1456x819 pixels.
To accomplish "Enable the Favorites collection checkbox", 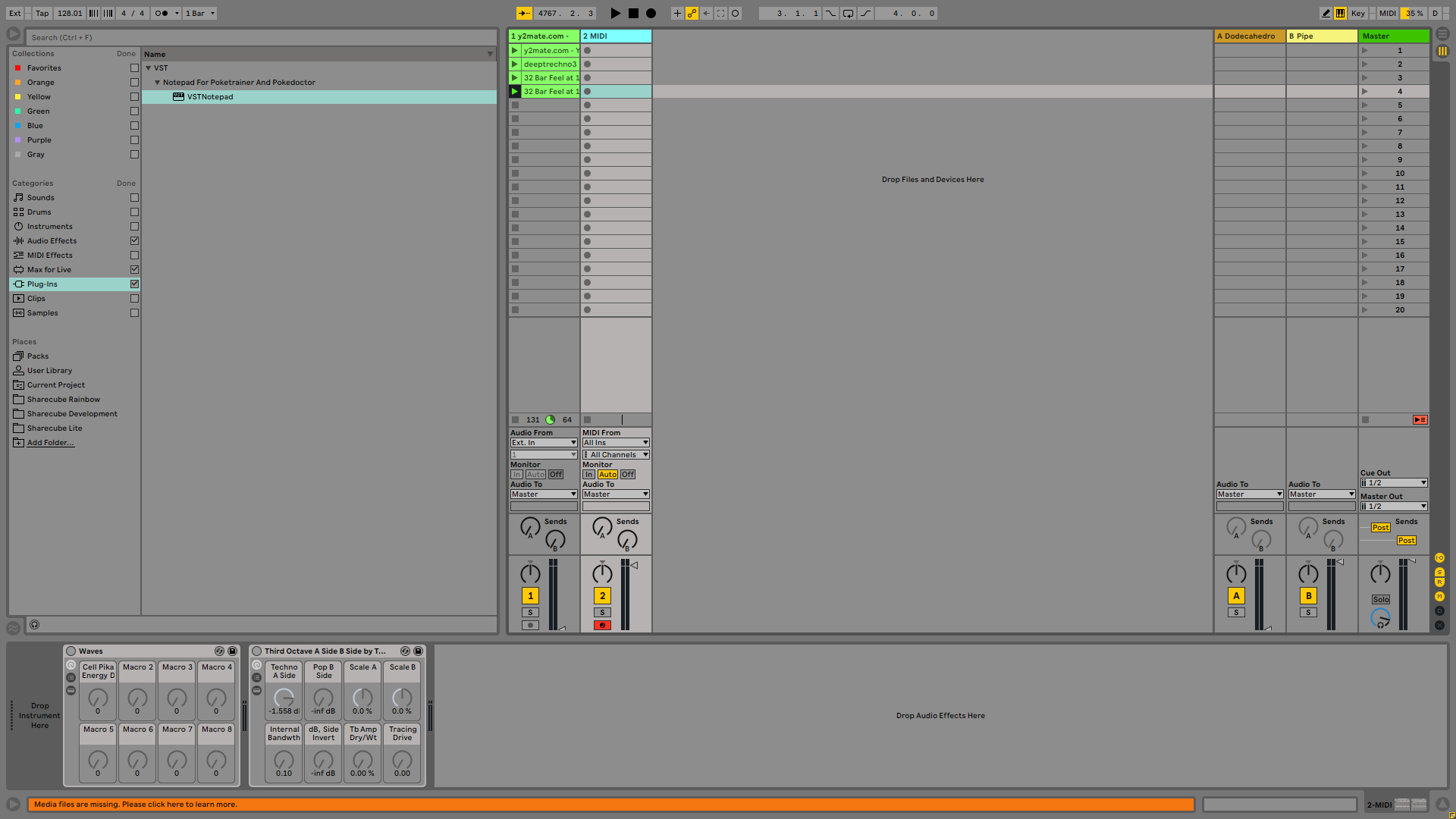I will tap(134, 68).
